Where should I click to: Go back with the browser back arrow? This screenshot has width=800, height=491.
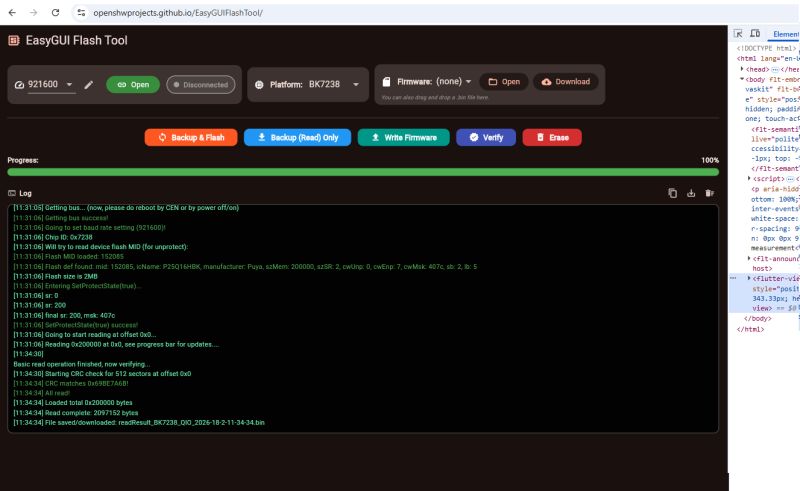(x=12, y=13)
